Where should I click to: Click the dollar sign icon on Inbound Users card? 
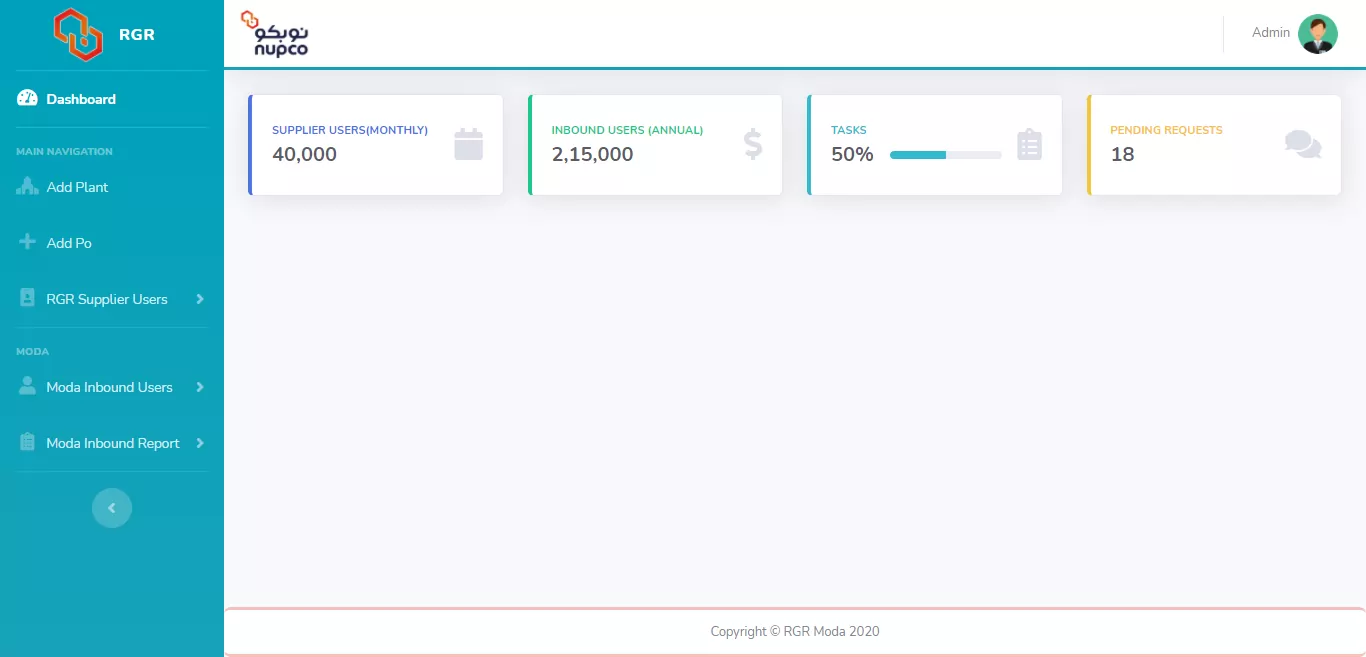tap(752, 145)
